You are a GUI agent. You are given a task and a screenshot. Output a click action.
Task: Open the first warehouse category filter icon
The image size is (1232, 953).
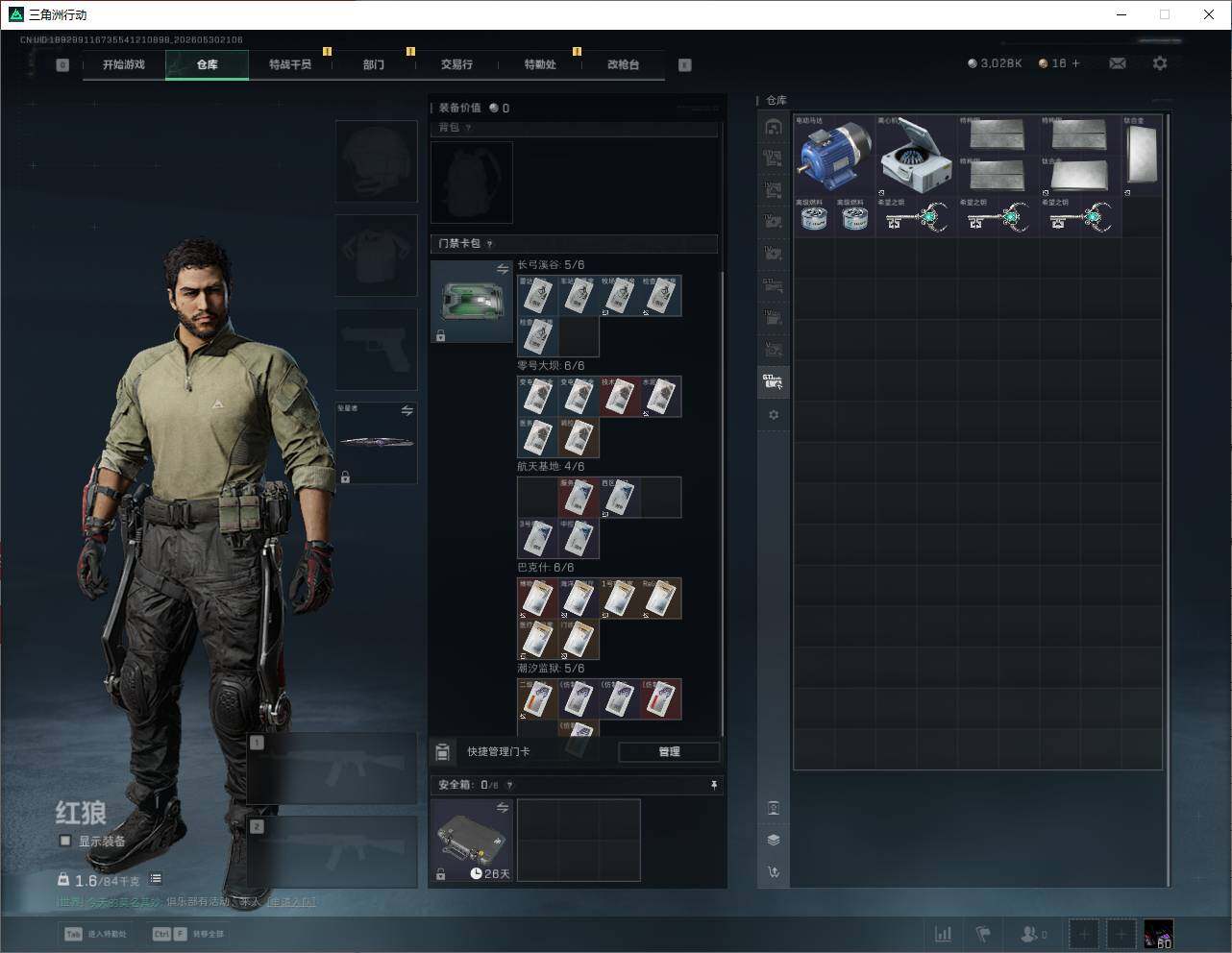tap(774, 127)
